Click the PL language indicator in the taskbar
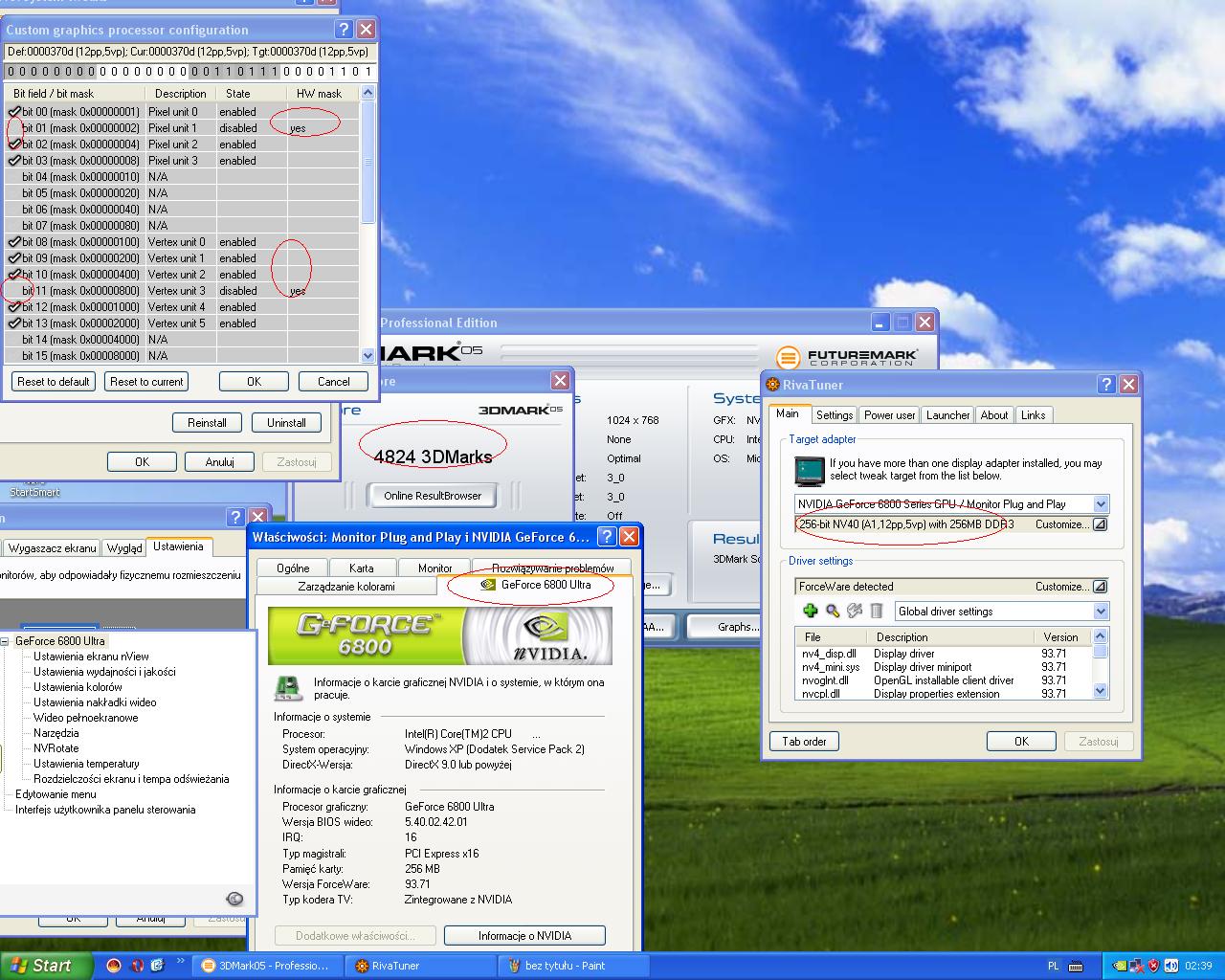The height and width of the screenshot is (980, 1225). point(1054,967)
